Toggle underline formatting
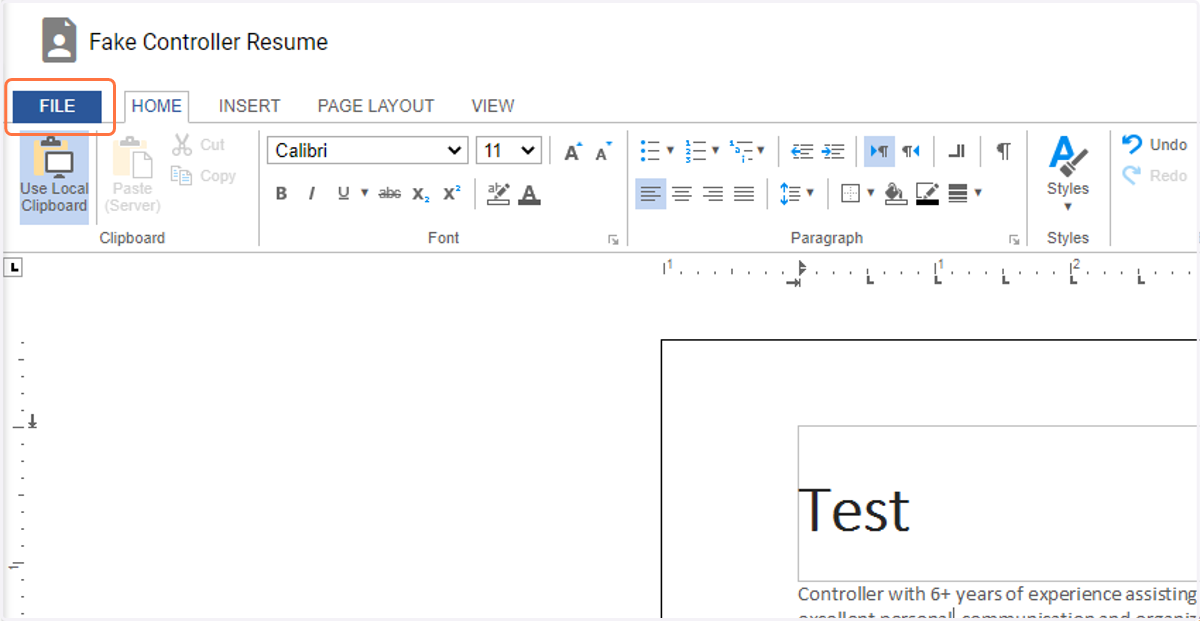 [343, 194]
